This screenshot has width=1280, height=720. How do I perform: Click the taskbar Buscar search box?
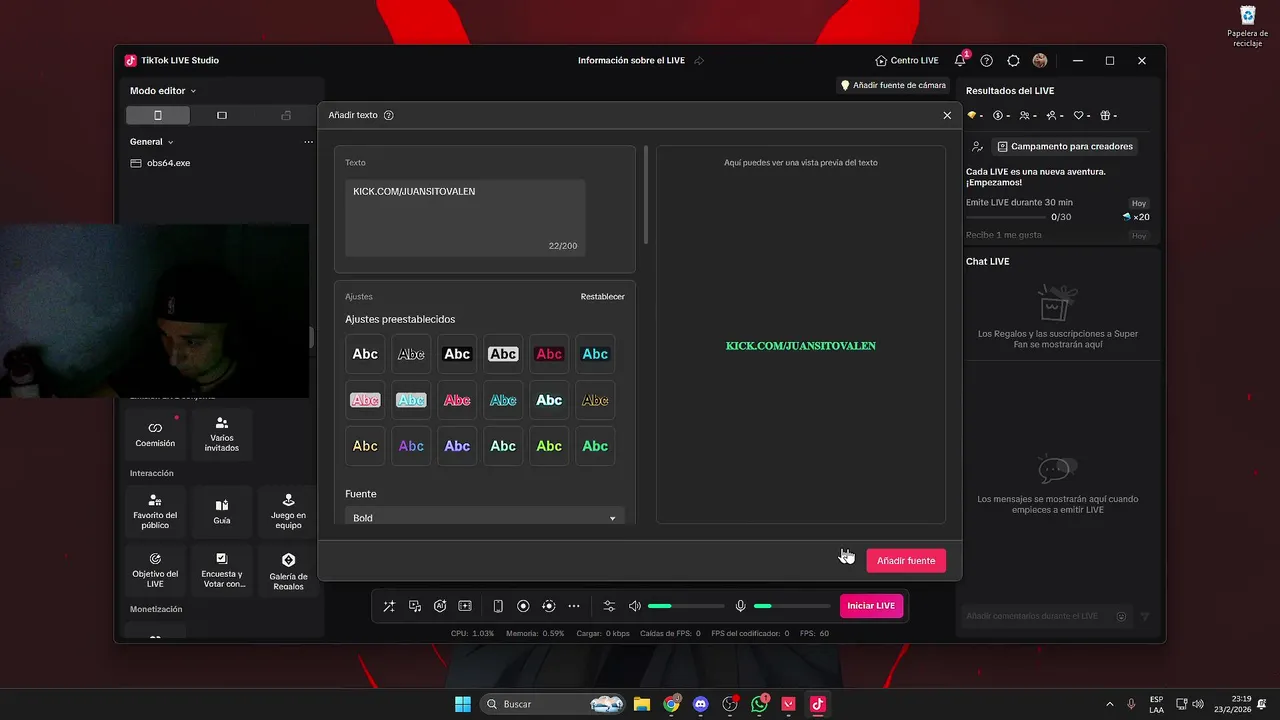(x=554, y=704)
